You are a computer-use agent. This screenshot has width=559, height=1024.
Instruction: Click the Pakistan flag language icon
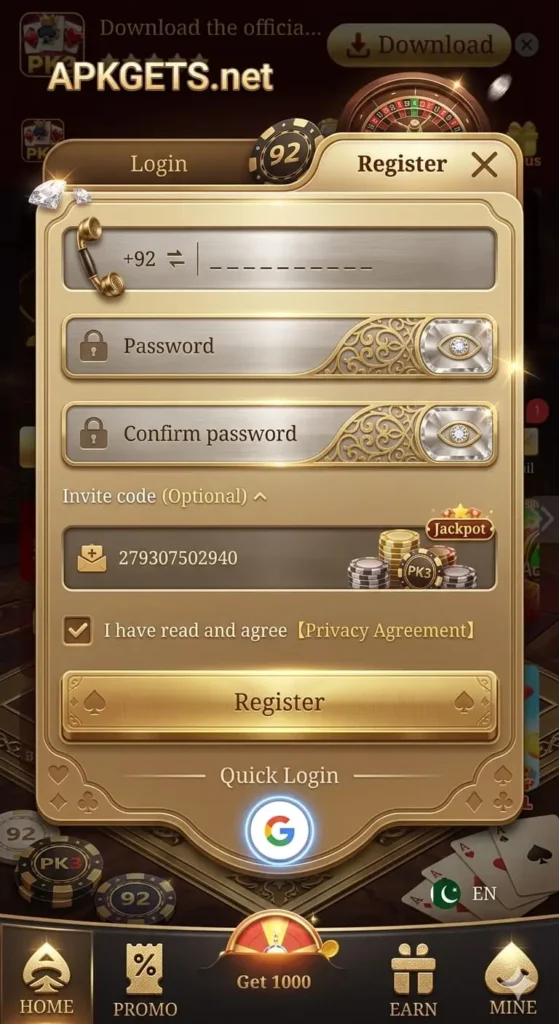tap(445, 893)
